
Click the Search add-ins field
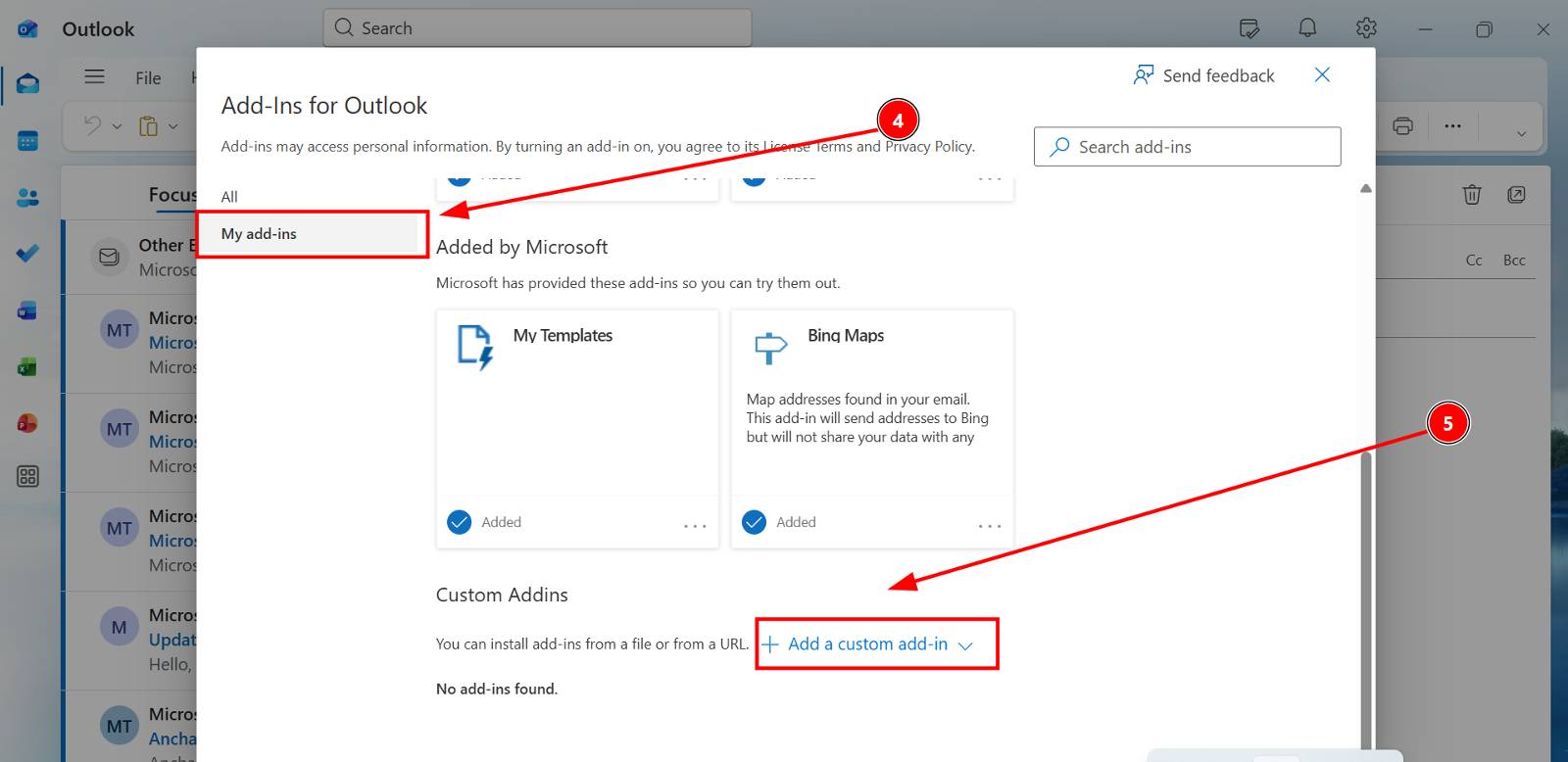pos(1187,147)
